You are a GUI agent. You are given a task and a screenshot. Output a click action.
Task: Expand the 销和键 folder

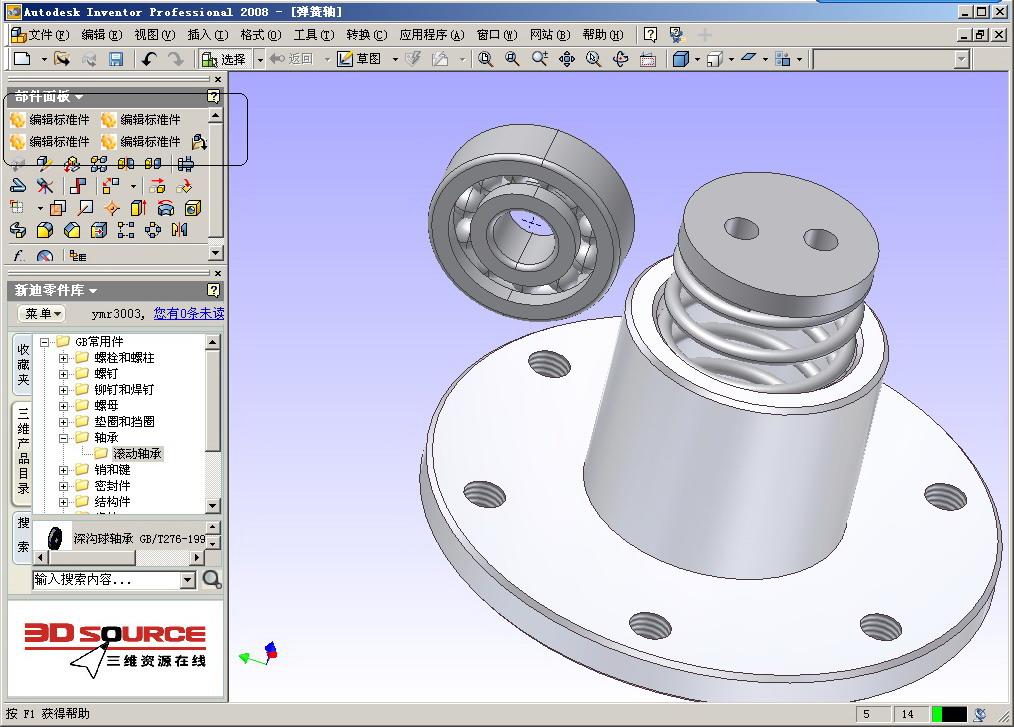click(63, 470)
